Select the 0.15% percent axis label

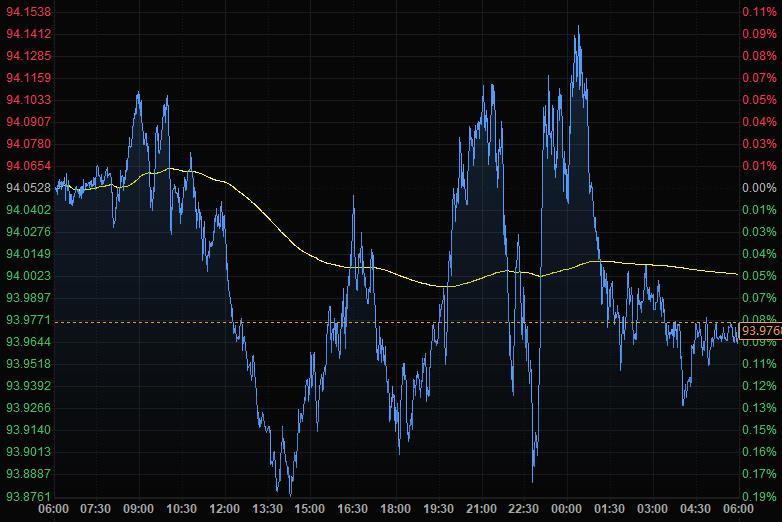[x=759, y=430]
